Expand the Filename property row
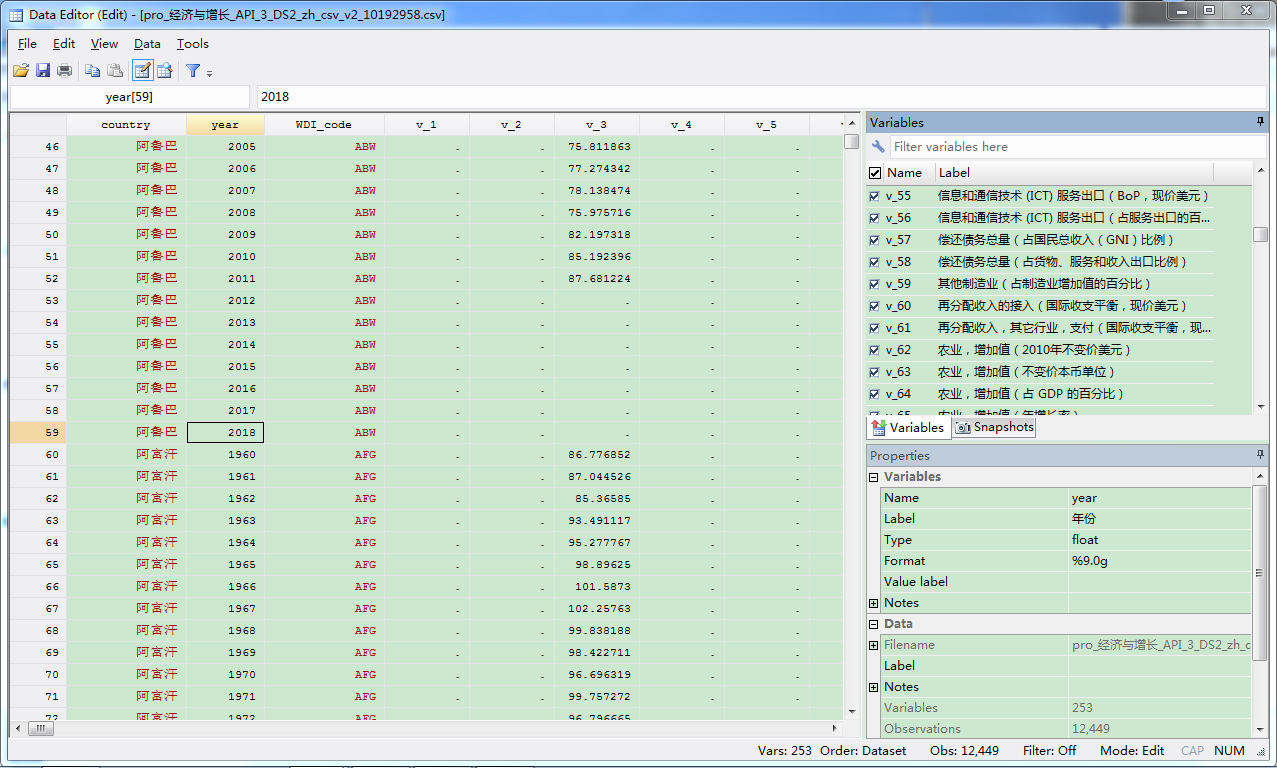This screenshot has width=1277, height=768. coord(874,645)
